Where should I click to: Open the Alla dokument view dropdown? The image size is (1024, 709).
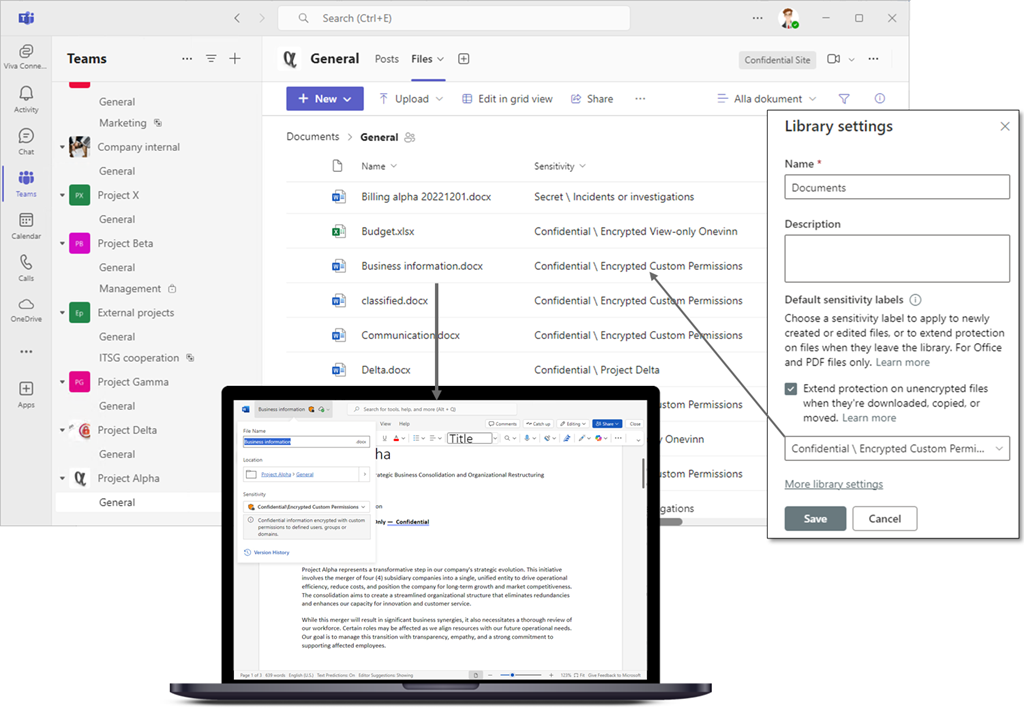click(767, 99)
